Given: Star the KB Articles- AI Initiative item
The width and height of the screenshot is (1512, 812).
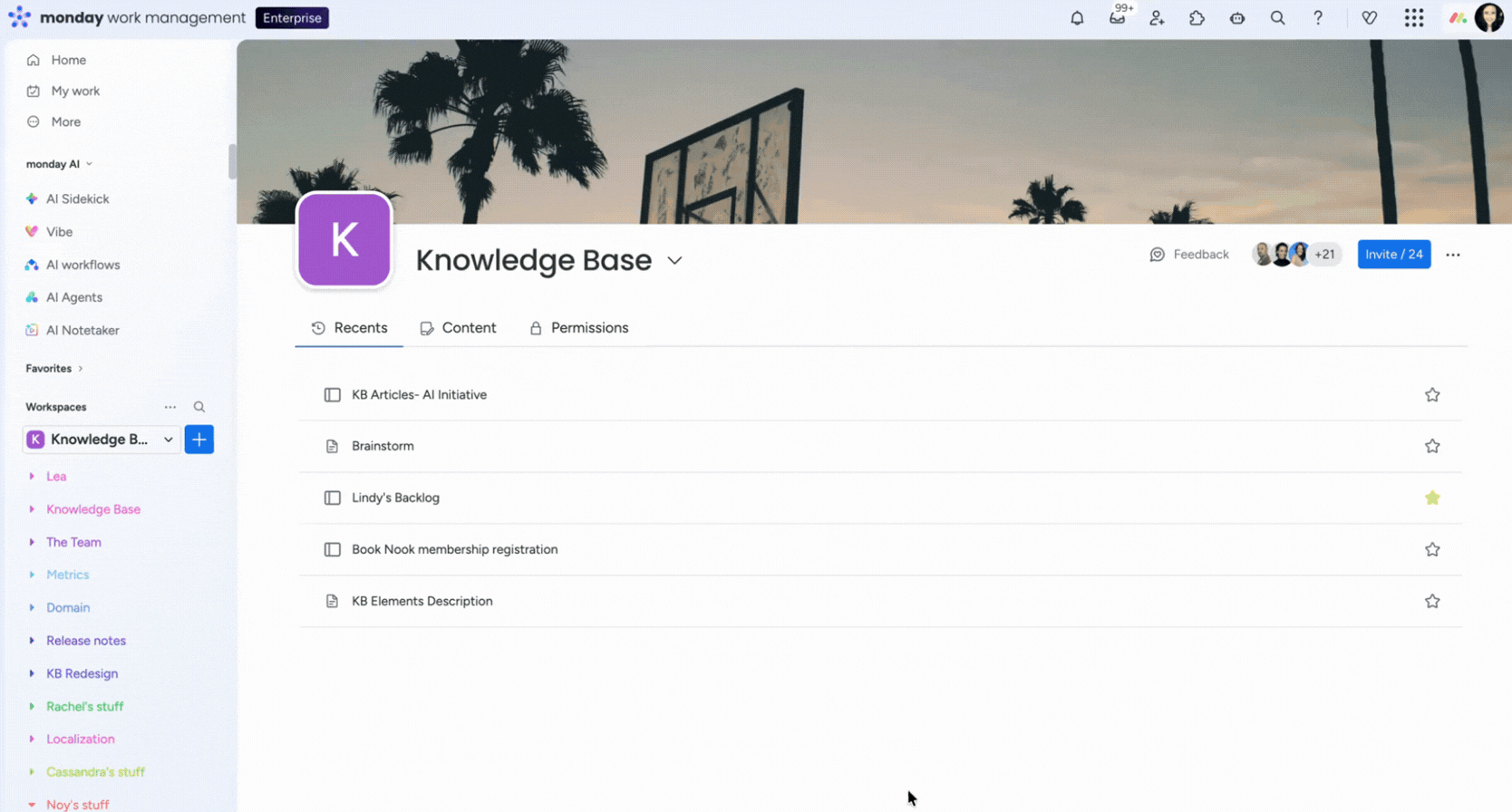Looking at the screenshot, I should tap(1431, 395).
